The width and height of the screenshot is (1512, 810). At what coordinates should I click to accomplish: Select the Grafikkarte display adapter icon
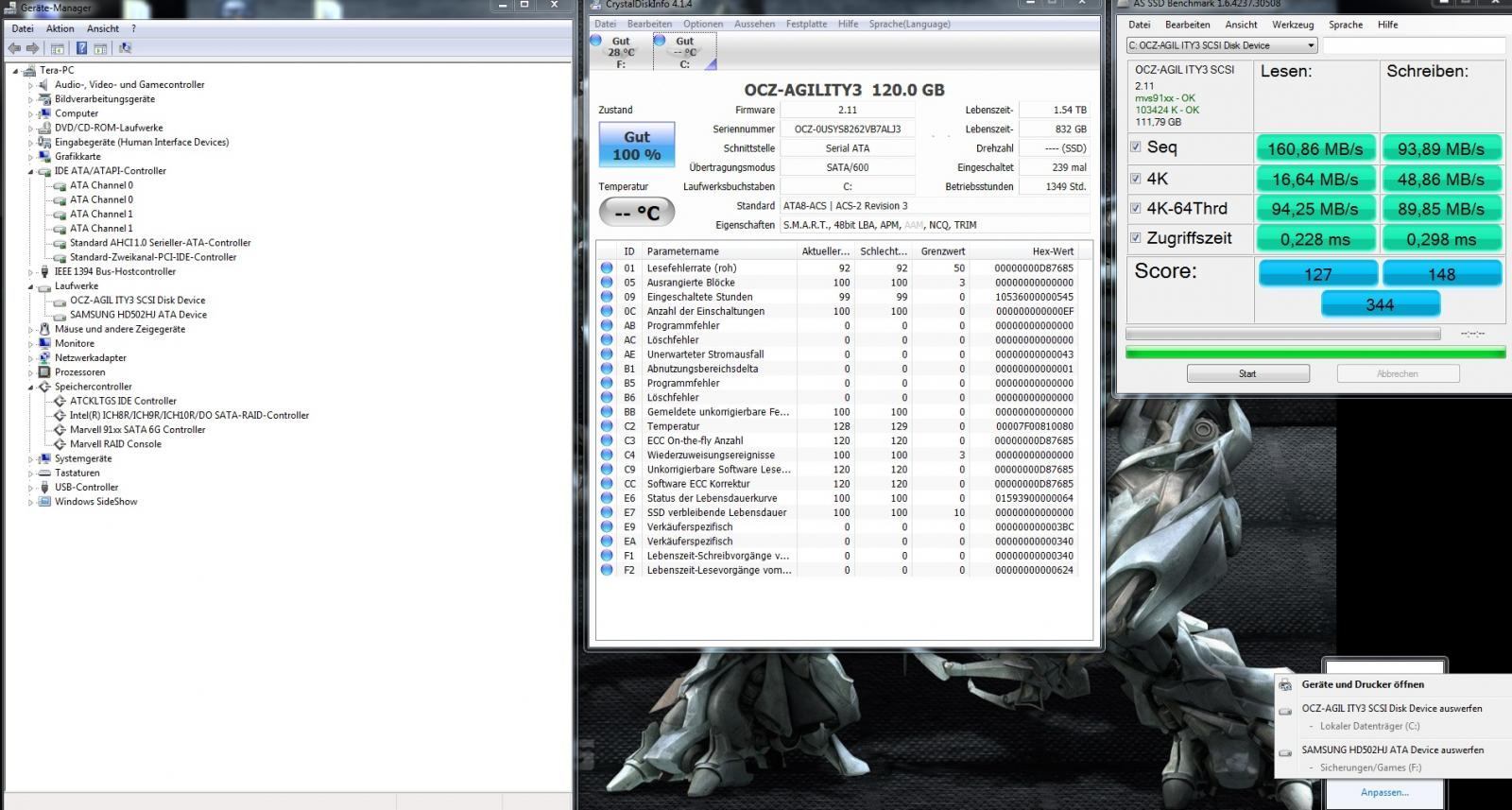[x=44, y=156]
